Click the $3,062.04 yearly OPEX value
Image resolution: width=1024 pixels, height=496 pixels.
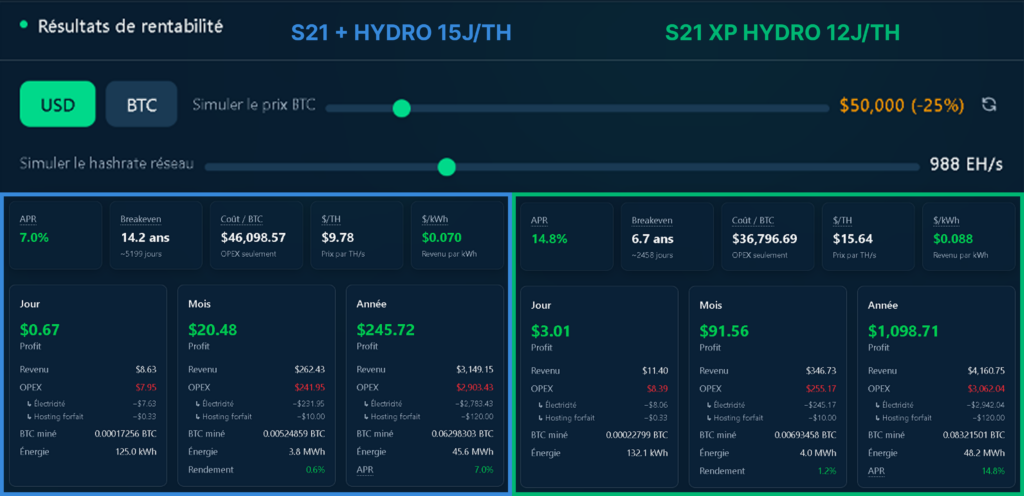tap(986, 388)
